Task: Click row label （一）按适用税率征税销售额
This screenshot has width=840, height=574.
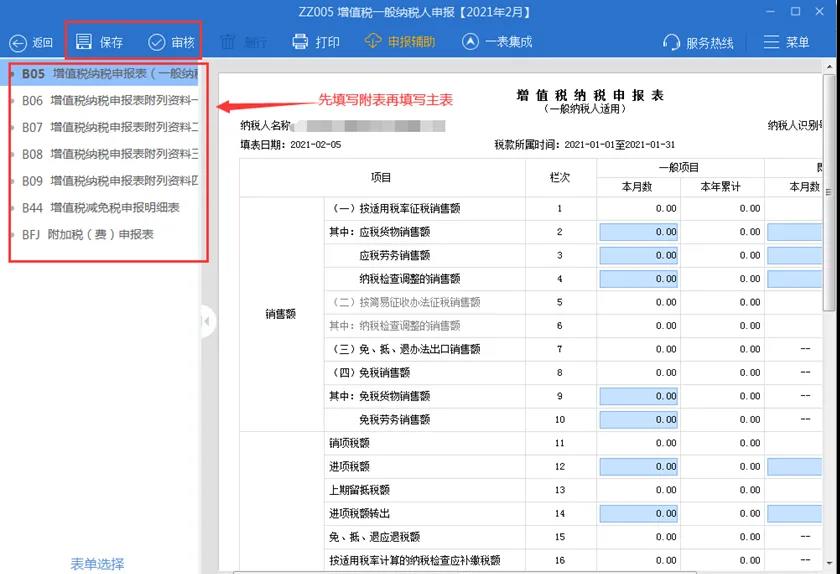Action: pos(394,208)
